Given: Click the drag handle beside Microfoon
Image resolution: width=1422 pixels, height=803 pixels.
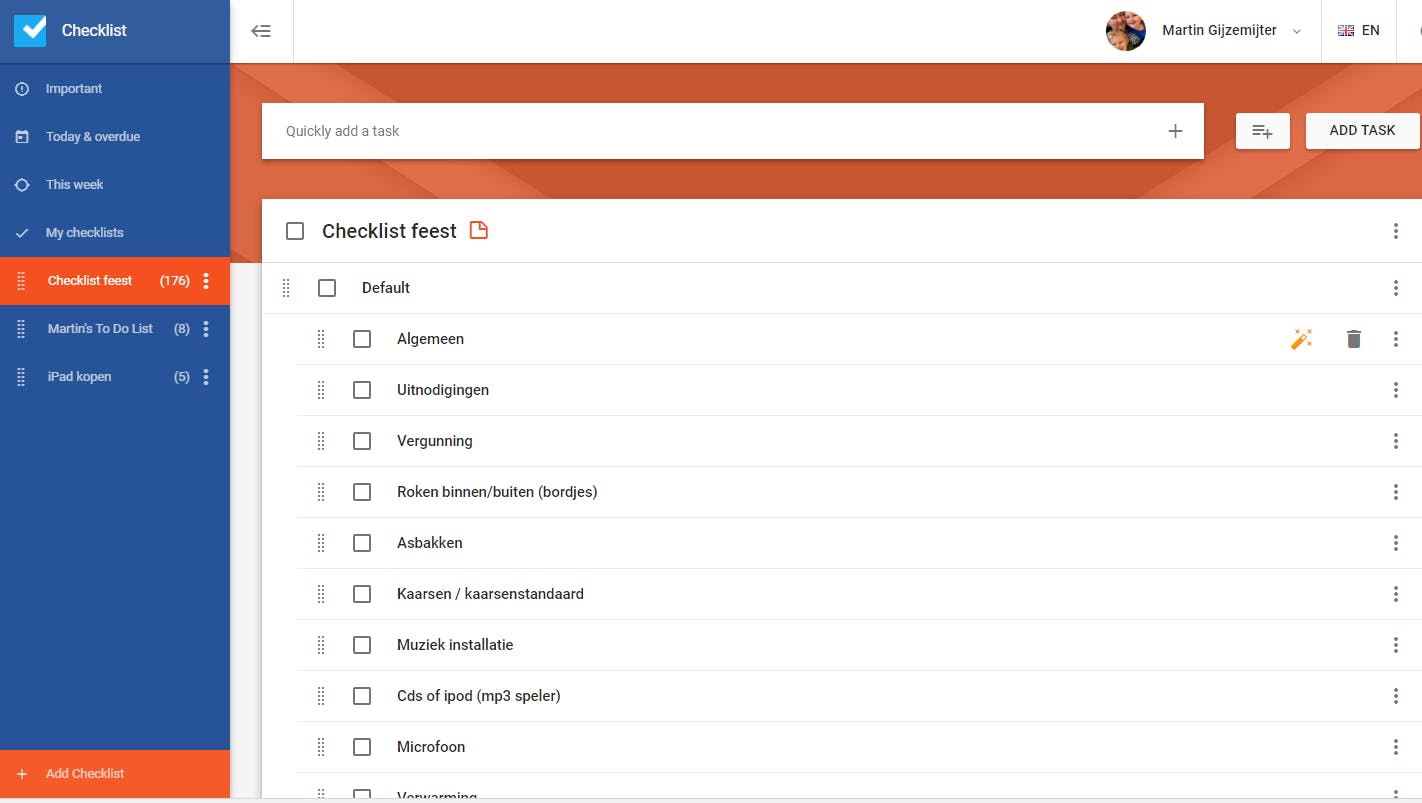Looking at the screenshot, I should tap(321, 747).
